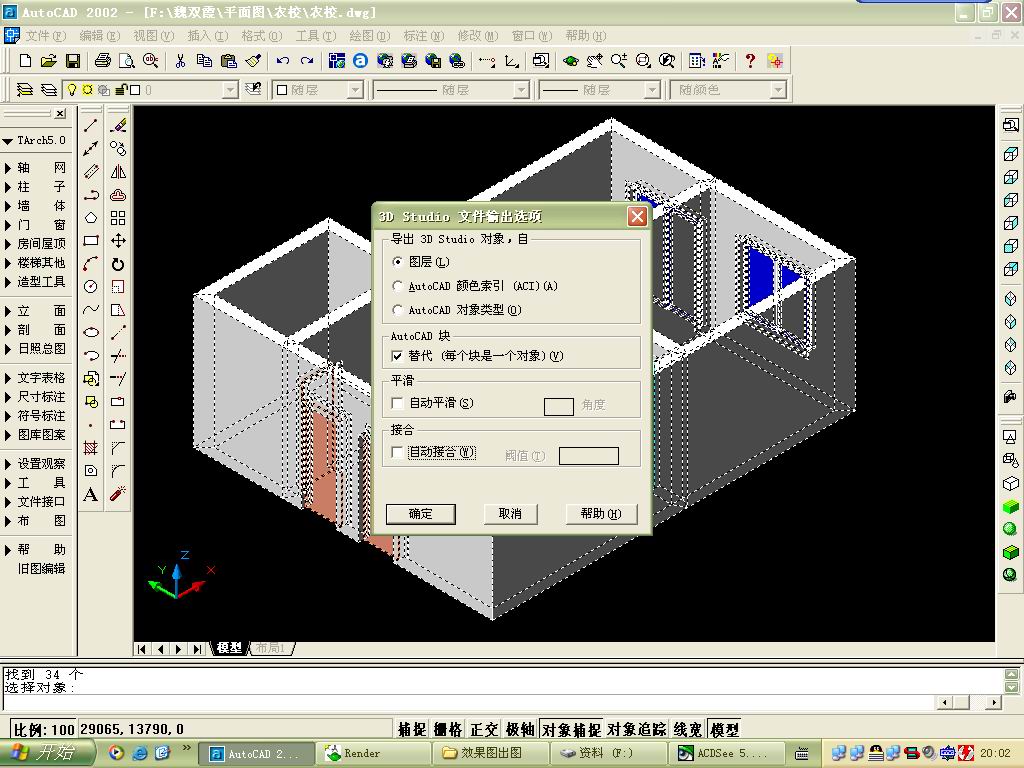The image size is (1024, 768).
Task: Toggle 对象捕捉 osnap in the status bar
Action: click(x=571, y=729)
